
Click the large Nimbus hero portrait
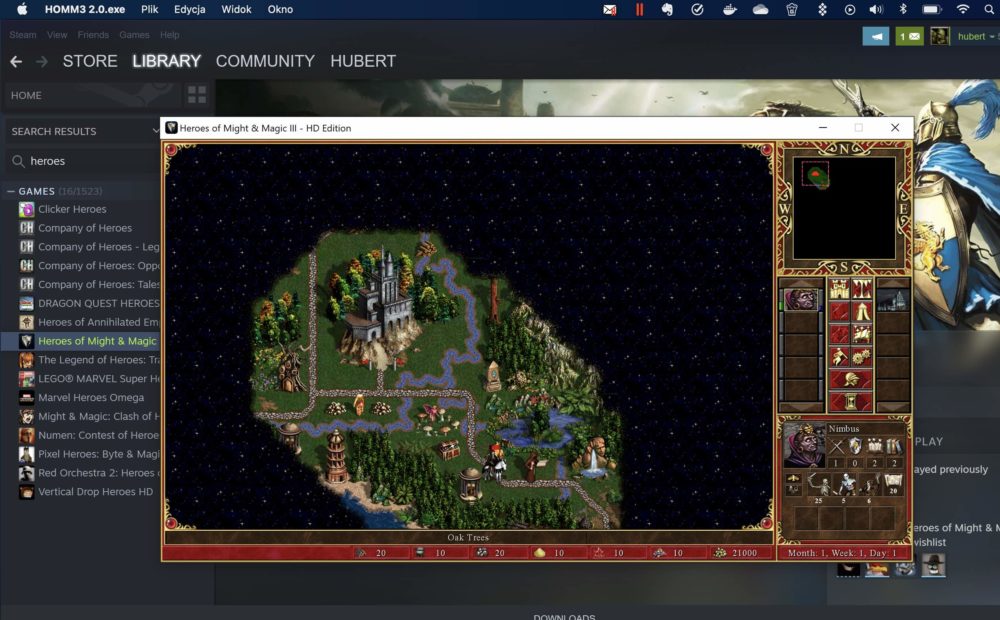[804, 445]
